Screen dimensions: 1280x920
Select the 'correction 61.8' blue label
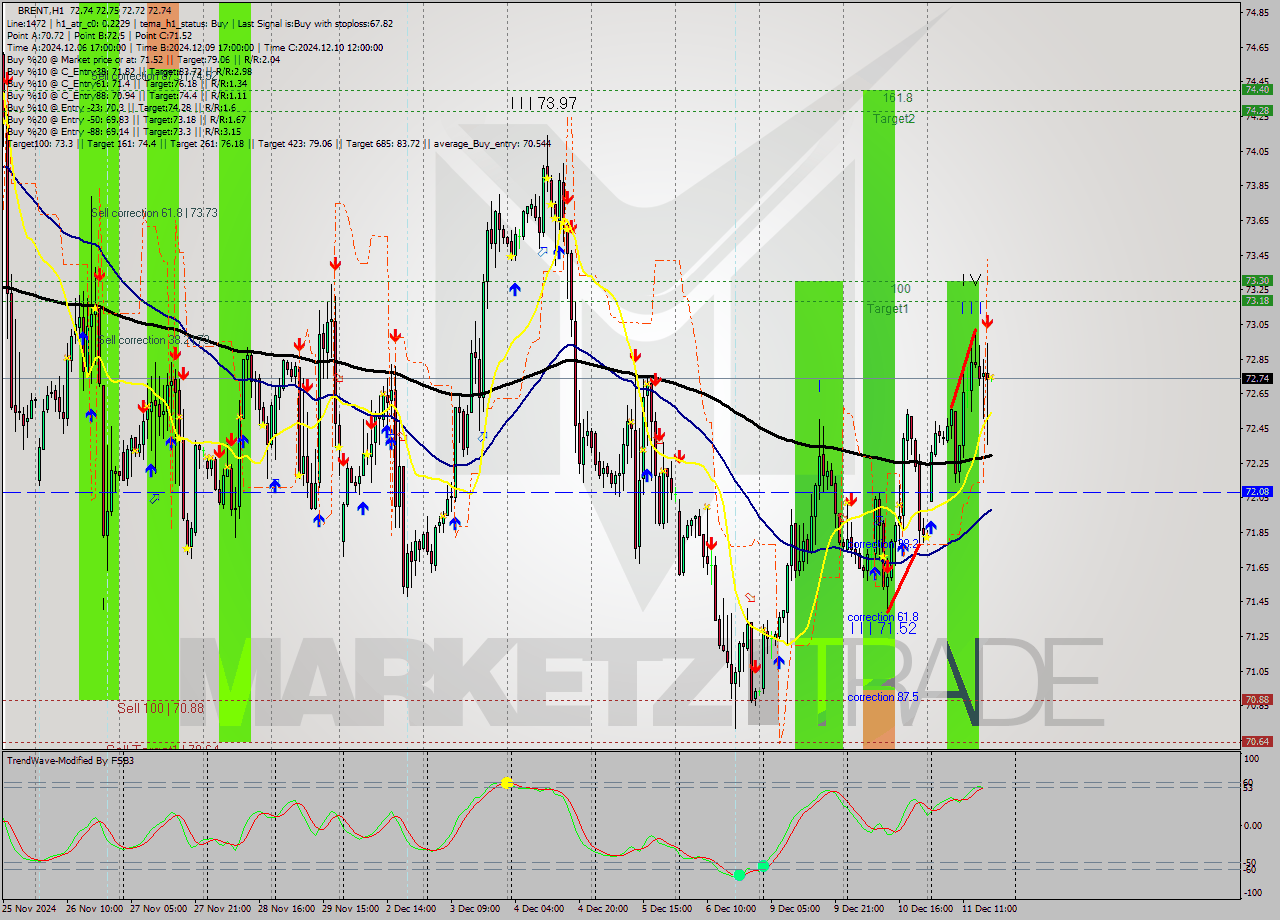(x=882, y=617)
